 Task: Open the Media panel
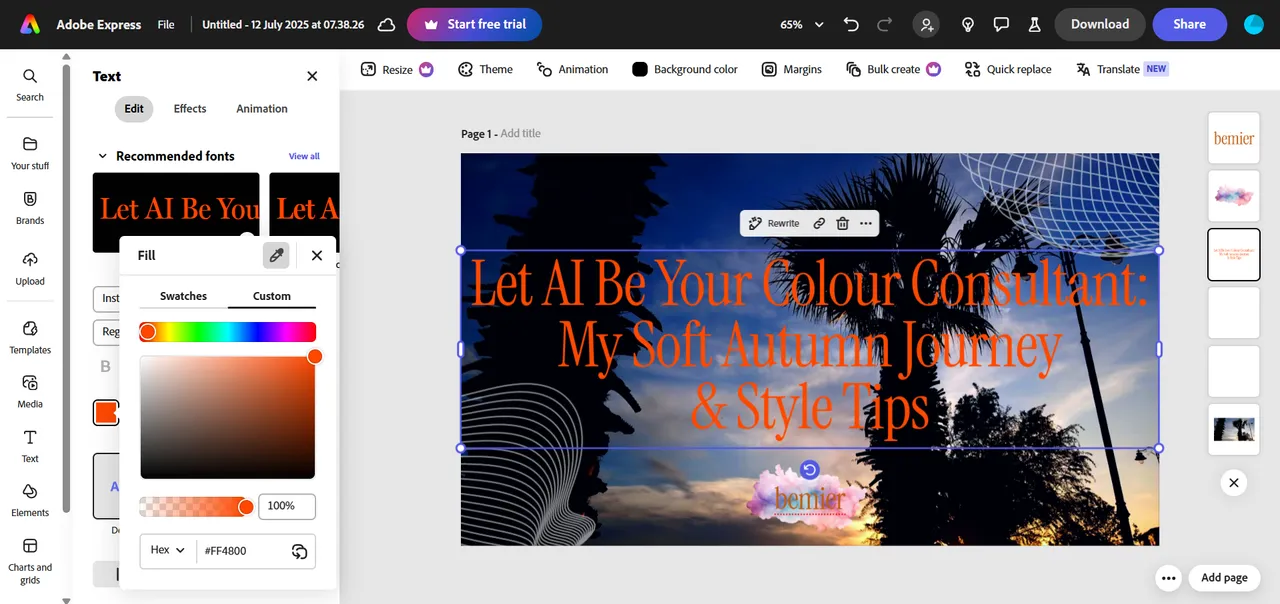pyautogui.click(x=30, y=391)
